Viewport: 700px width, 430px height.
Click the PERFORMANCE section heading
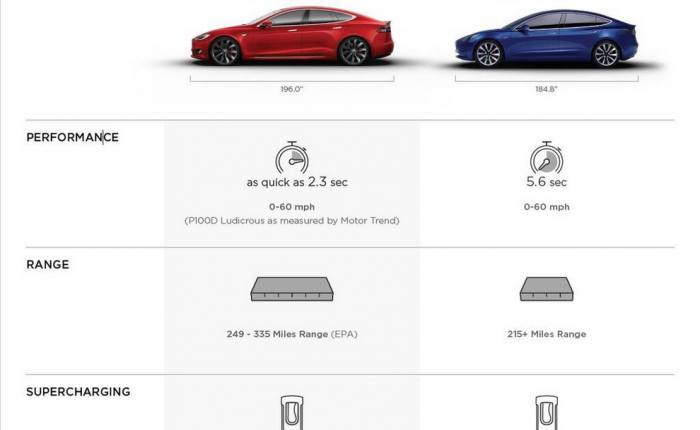pyautogui.click(x=72, y=137)
